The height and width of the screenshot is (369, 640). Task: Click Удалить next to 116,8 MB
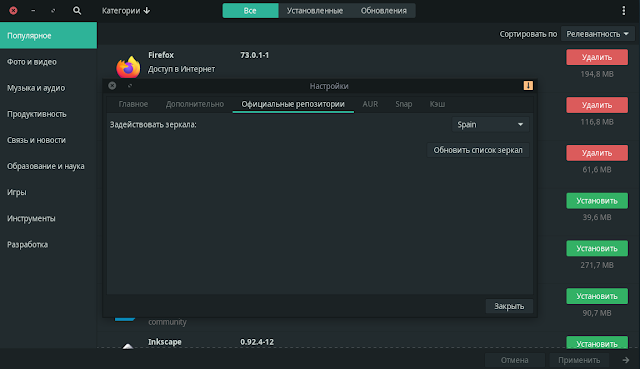pos(597,105)
